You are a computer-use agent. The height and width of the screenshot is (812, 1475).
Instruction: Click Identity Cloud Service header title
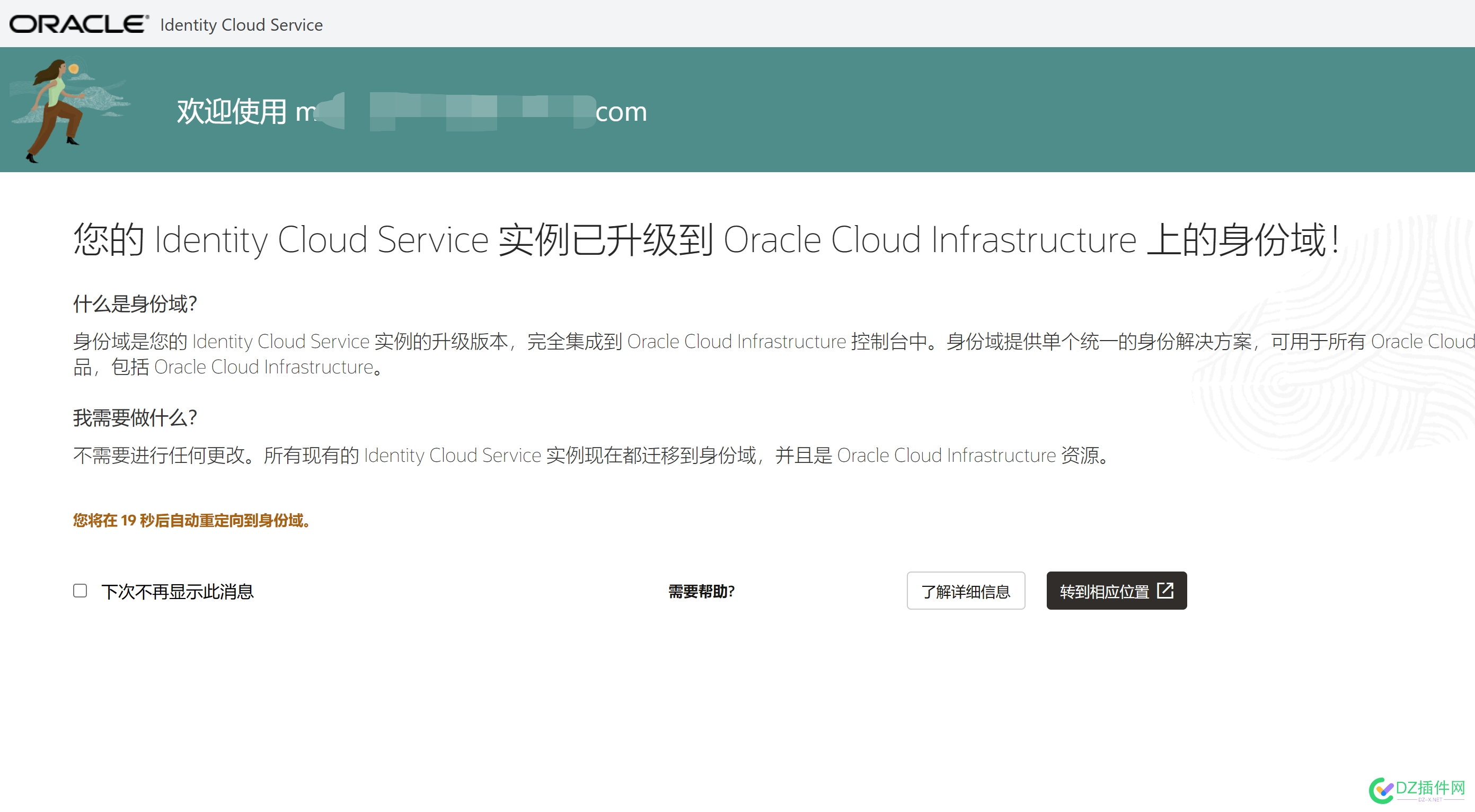(x=241, y=24)
